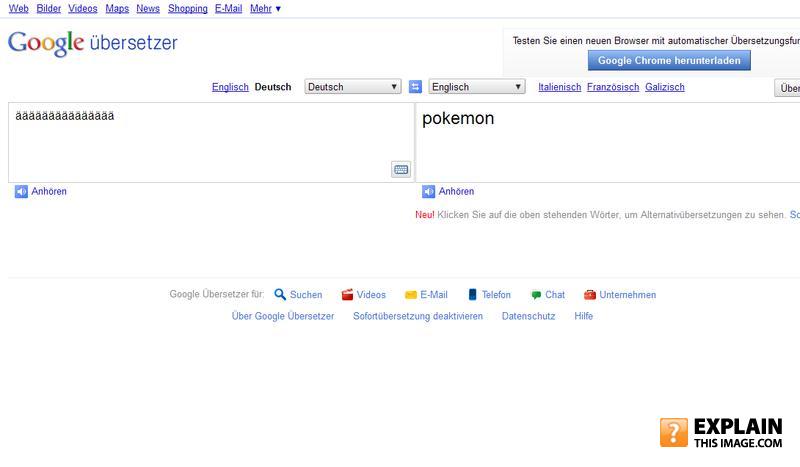Open the Suchen footer link
The height and width of the screenshot is (467, 800).
pyautogui.click(x=306, y=294)
